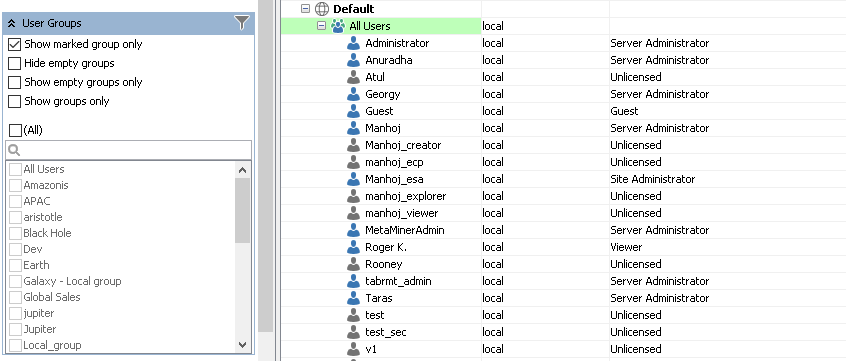Check the aristotle group checkbox

point(15,217)
